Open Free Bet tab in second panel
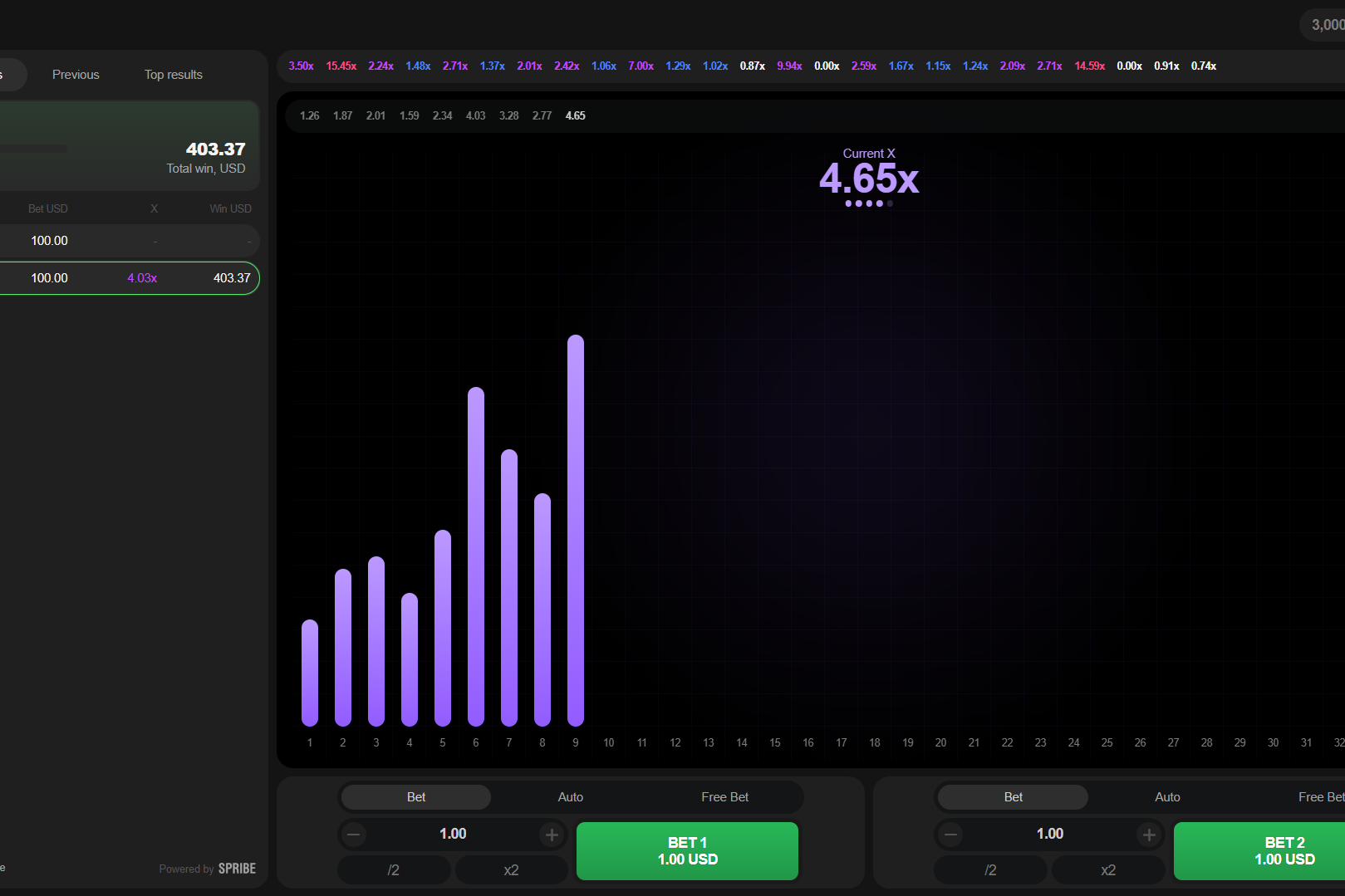Viewport: 1345px width, 896px height. (1321, 797)
